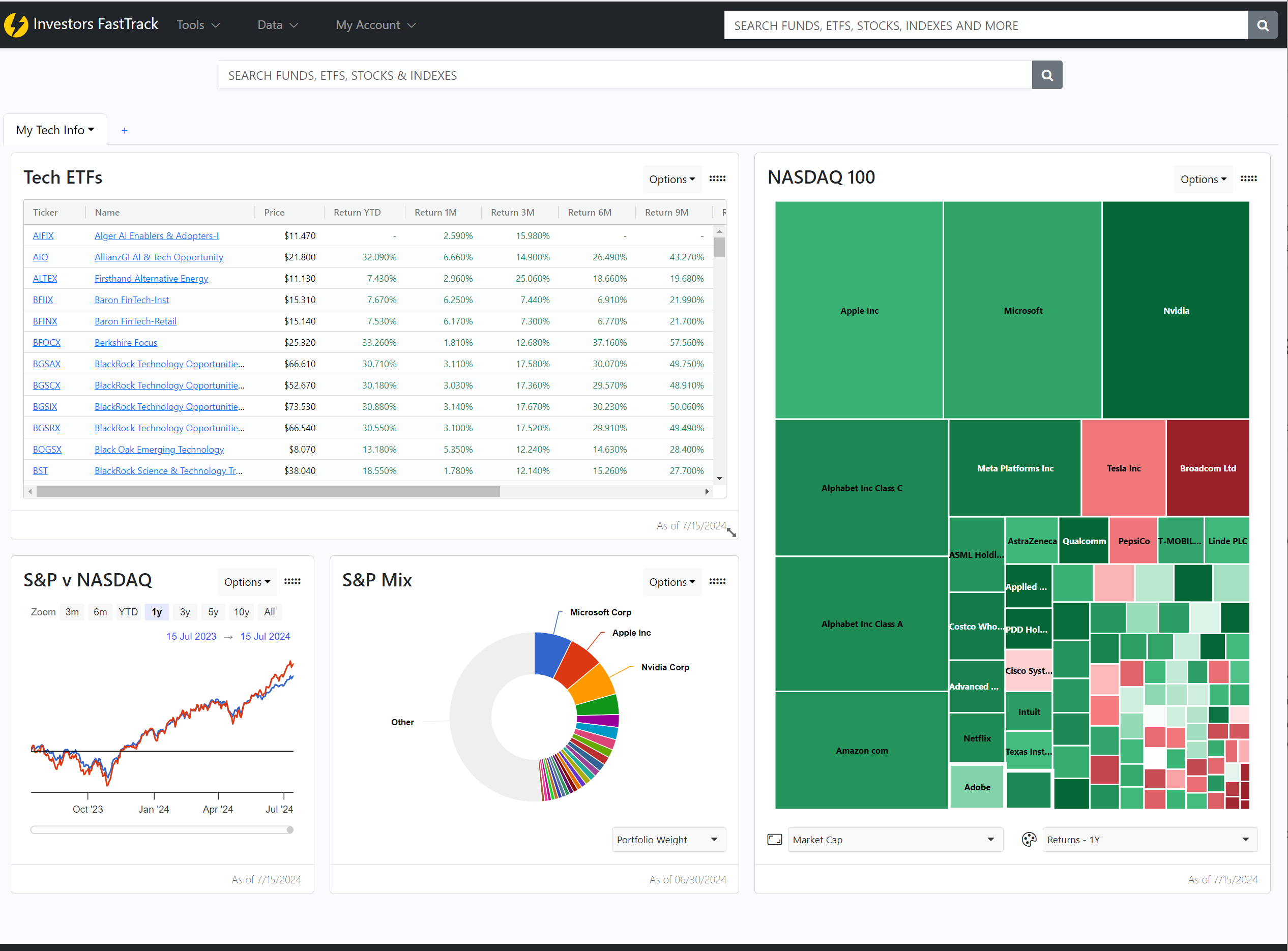
Task: Open the Baron FinTech-Retail link
Action: pyautogui.click(x=136, y=321)
